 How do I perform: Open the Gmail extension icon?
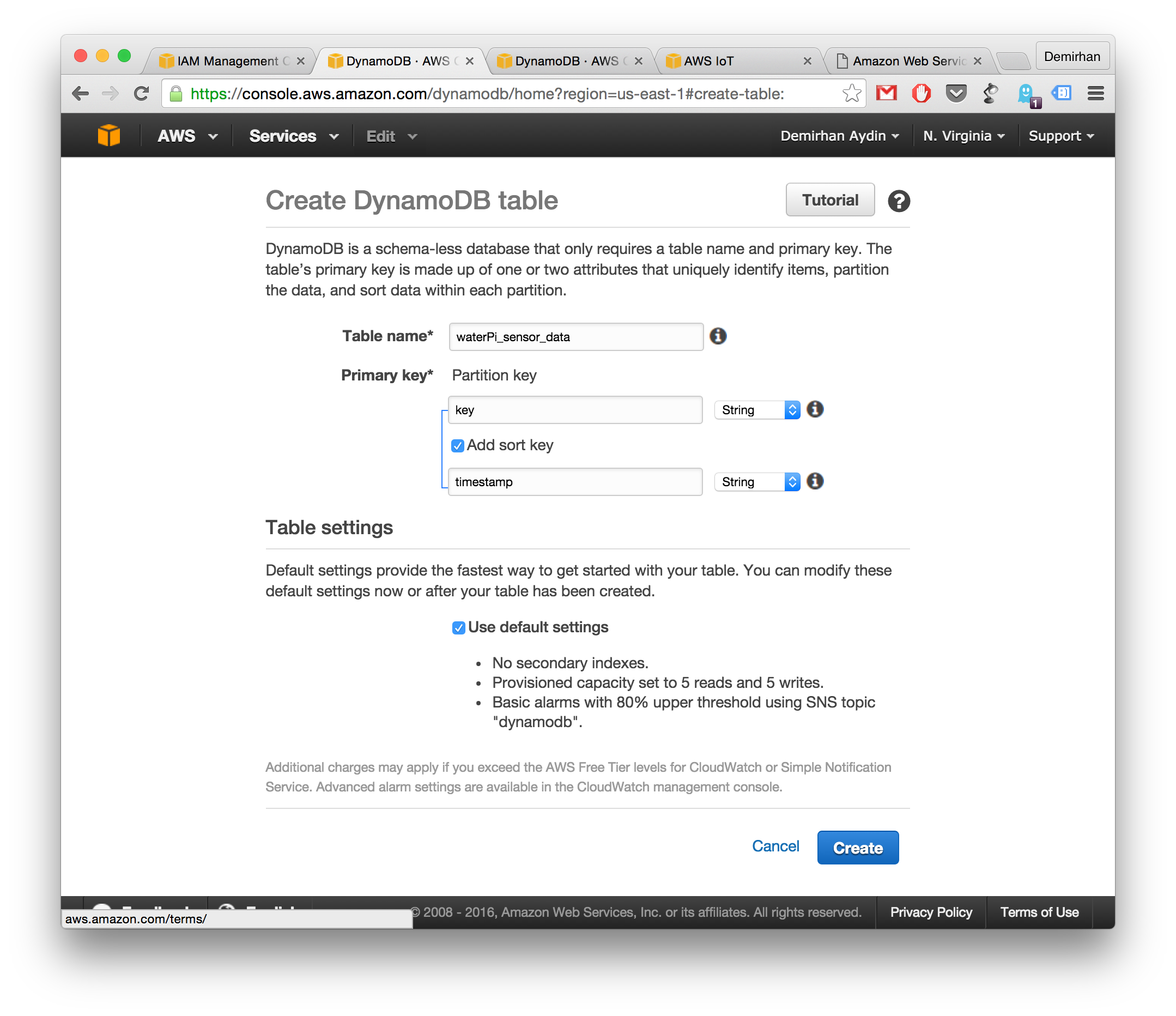[886, 93]
